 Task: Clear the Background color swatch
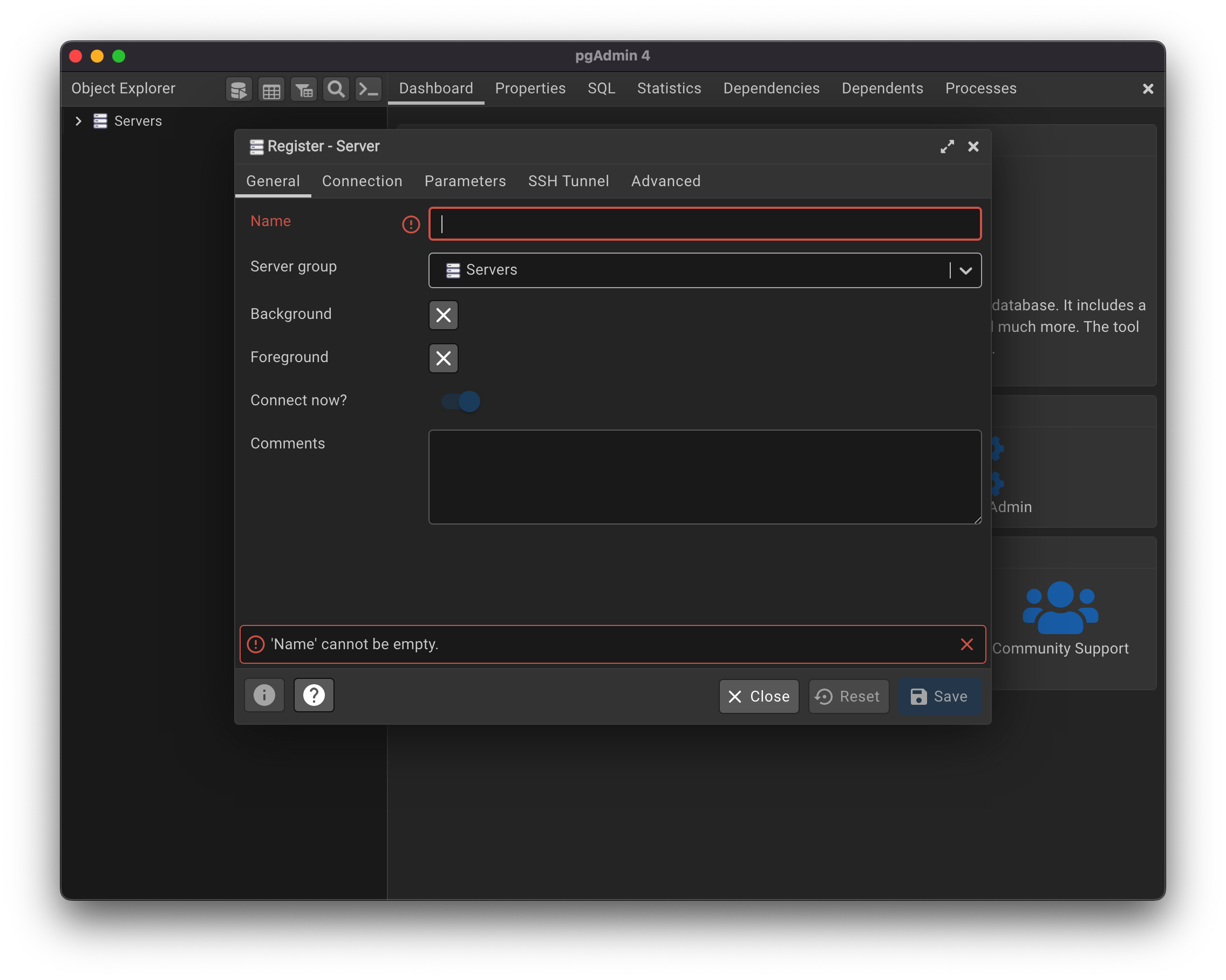(x=444, y=315)
